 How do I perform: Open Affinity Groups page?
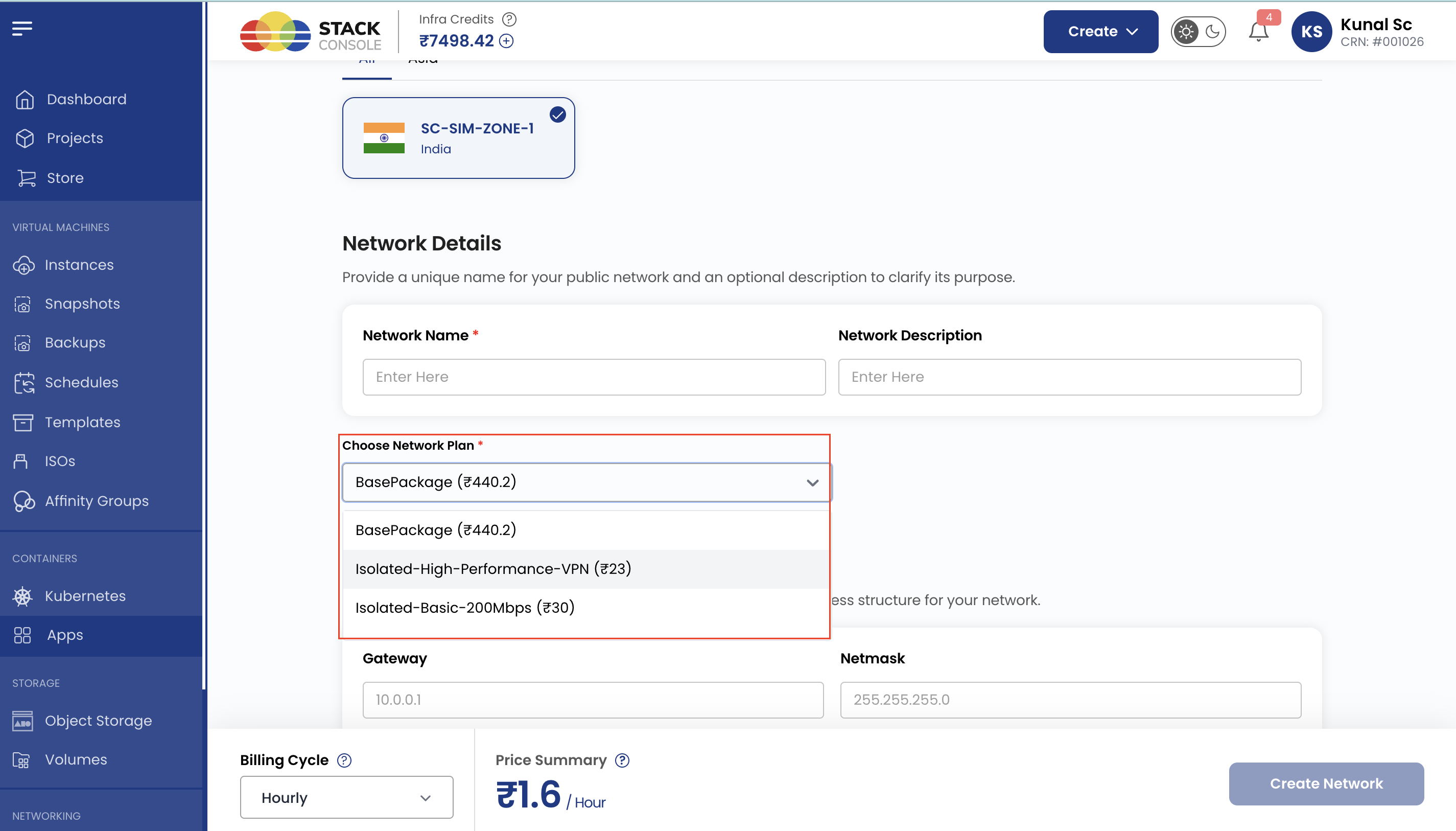coord(97,501)
